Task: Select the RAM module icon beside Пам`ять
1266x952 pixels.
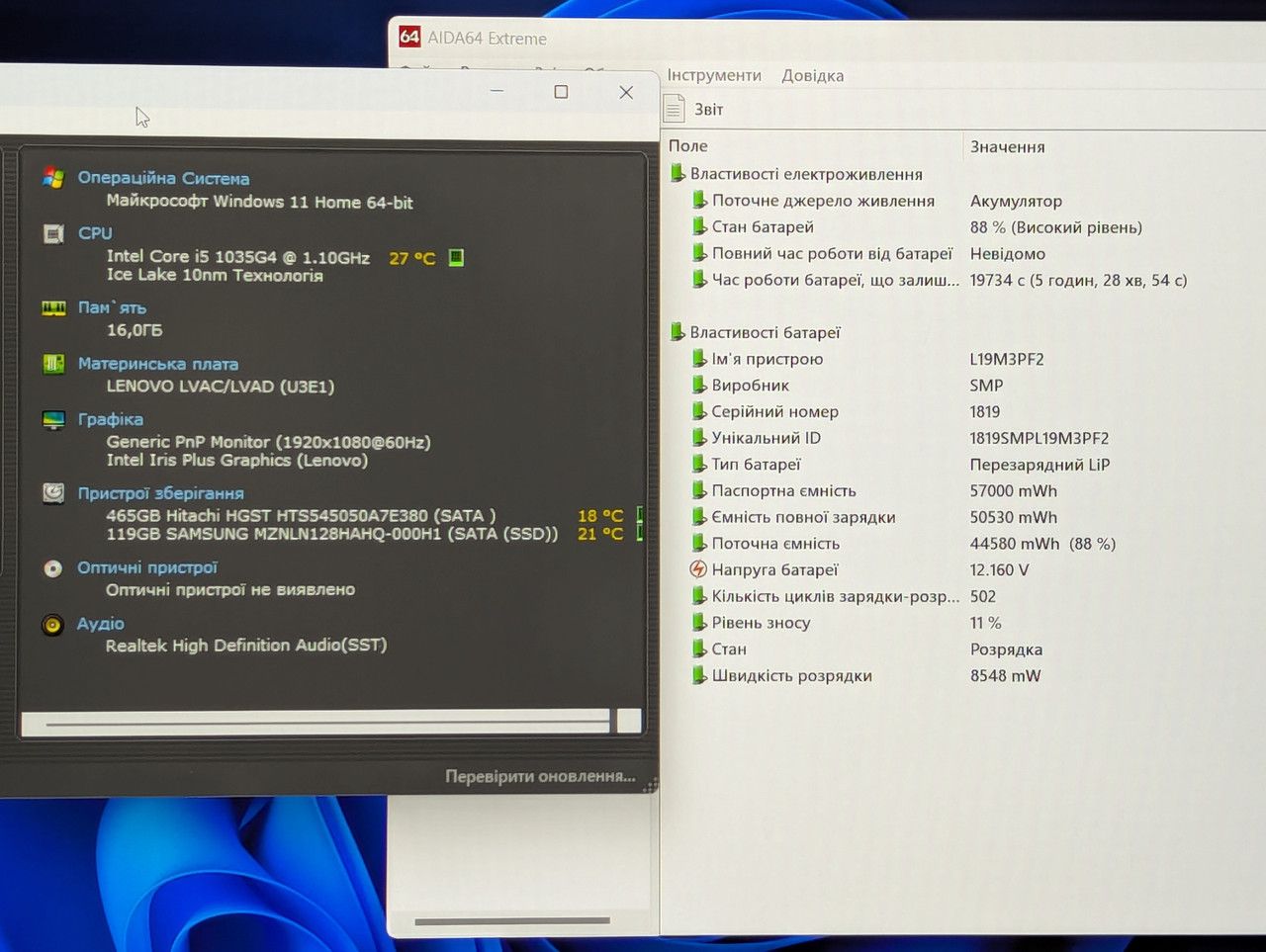Action: click(x=53, y=308)
